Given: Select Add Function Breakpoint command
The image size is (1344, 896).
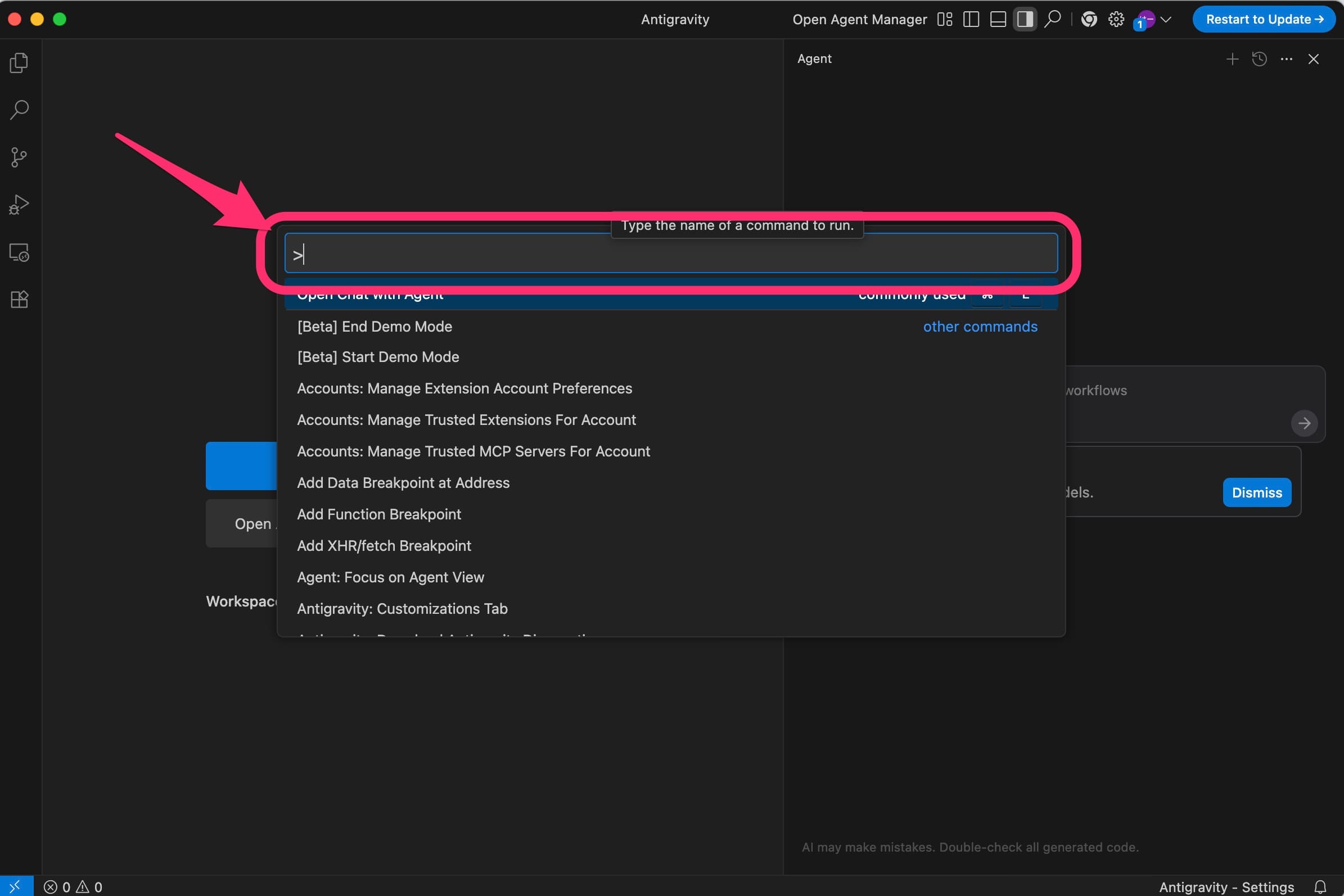Looking at the screenshot, I should tap(379, 514).
